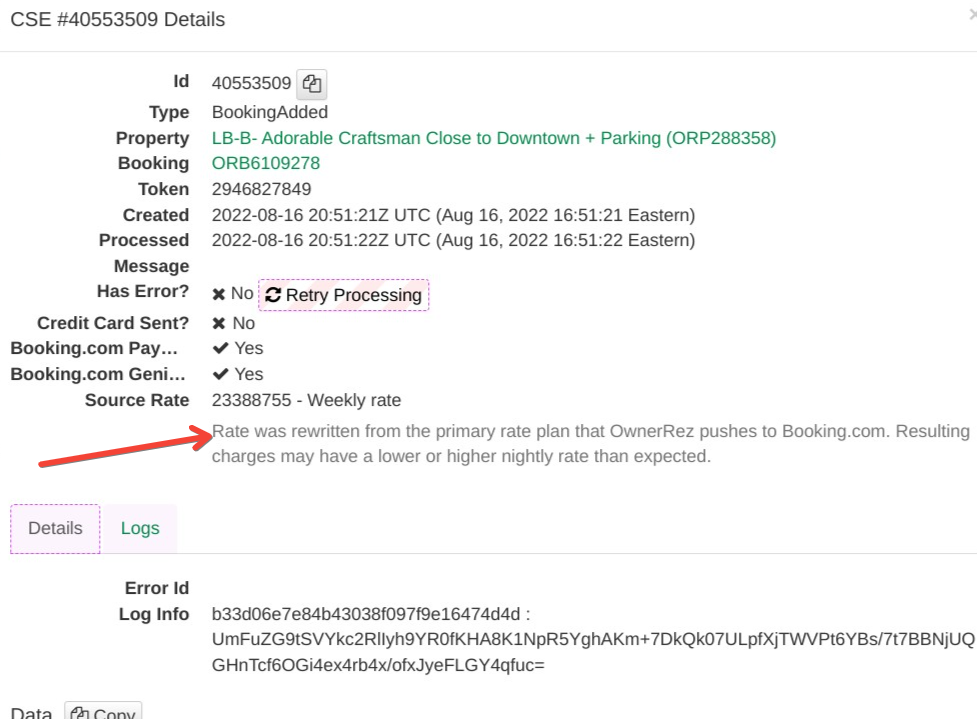977x719 pixels.
Task: Switch to the Logs tab
Action: [x=140, y=528]
